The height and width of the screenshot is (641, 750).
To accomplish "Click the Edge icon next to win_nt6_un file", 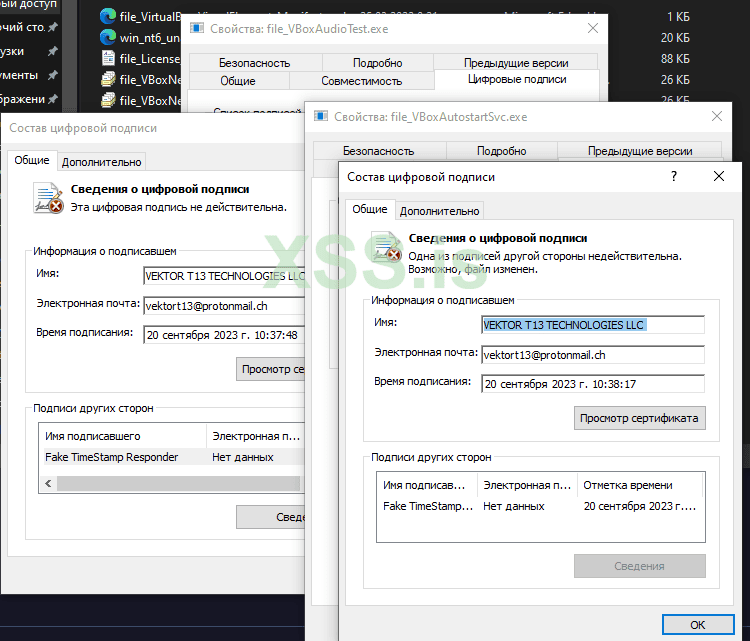I will [x=108, y=37].
